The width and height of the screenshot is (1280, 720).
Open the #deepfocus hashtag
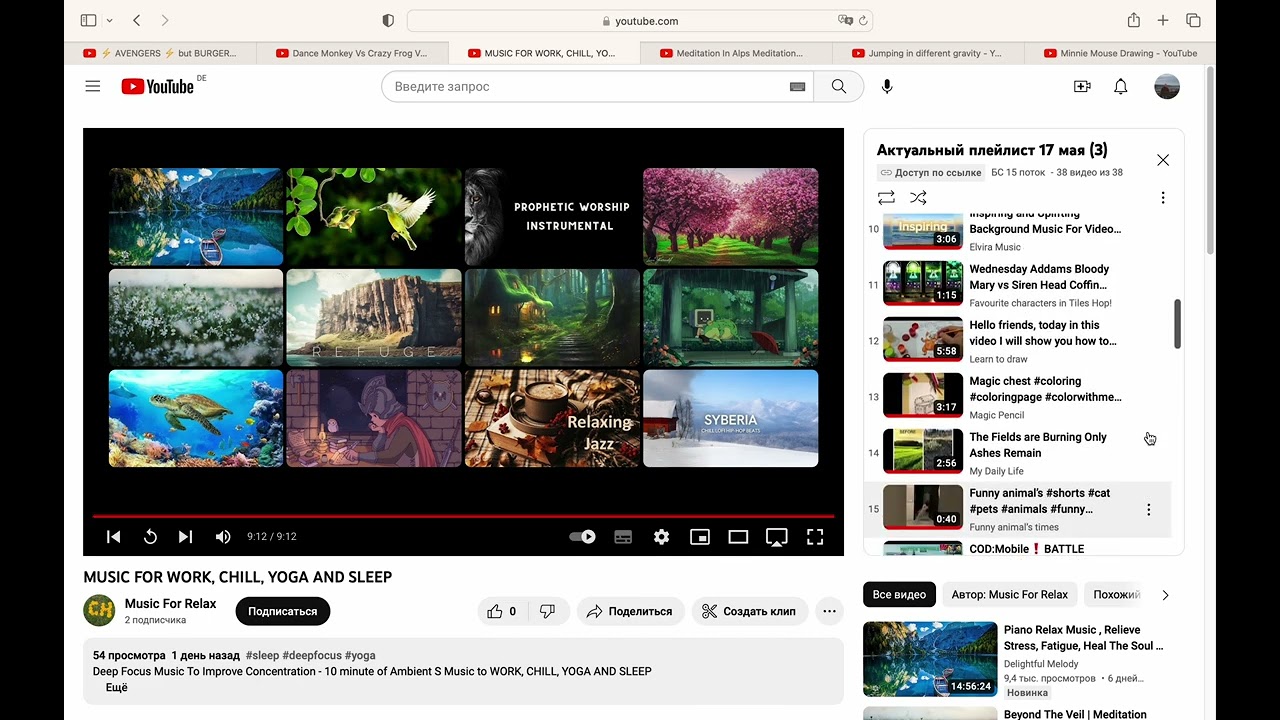312,656
